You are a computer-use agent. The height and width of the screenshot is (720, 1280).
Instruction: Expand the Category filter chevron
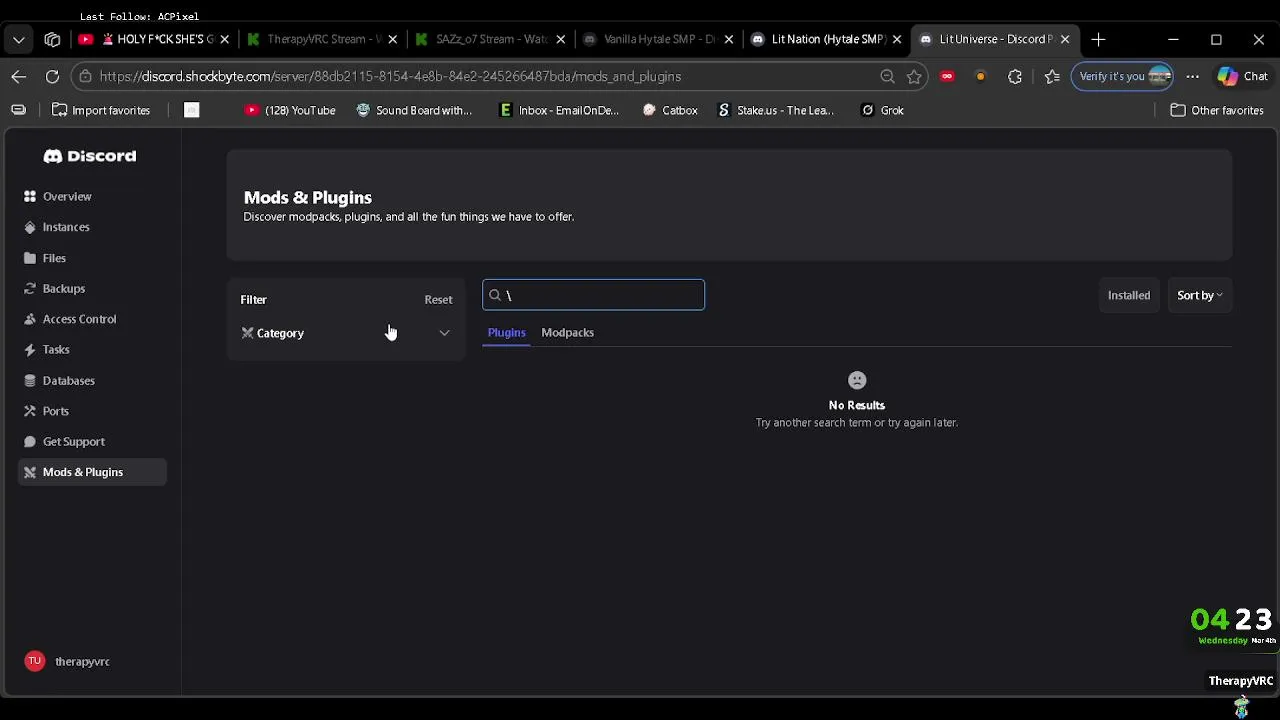(444, 333)
